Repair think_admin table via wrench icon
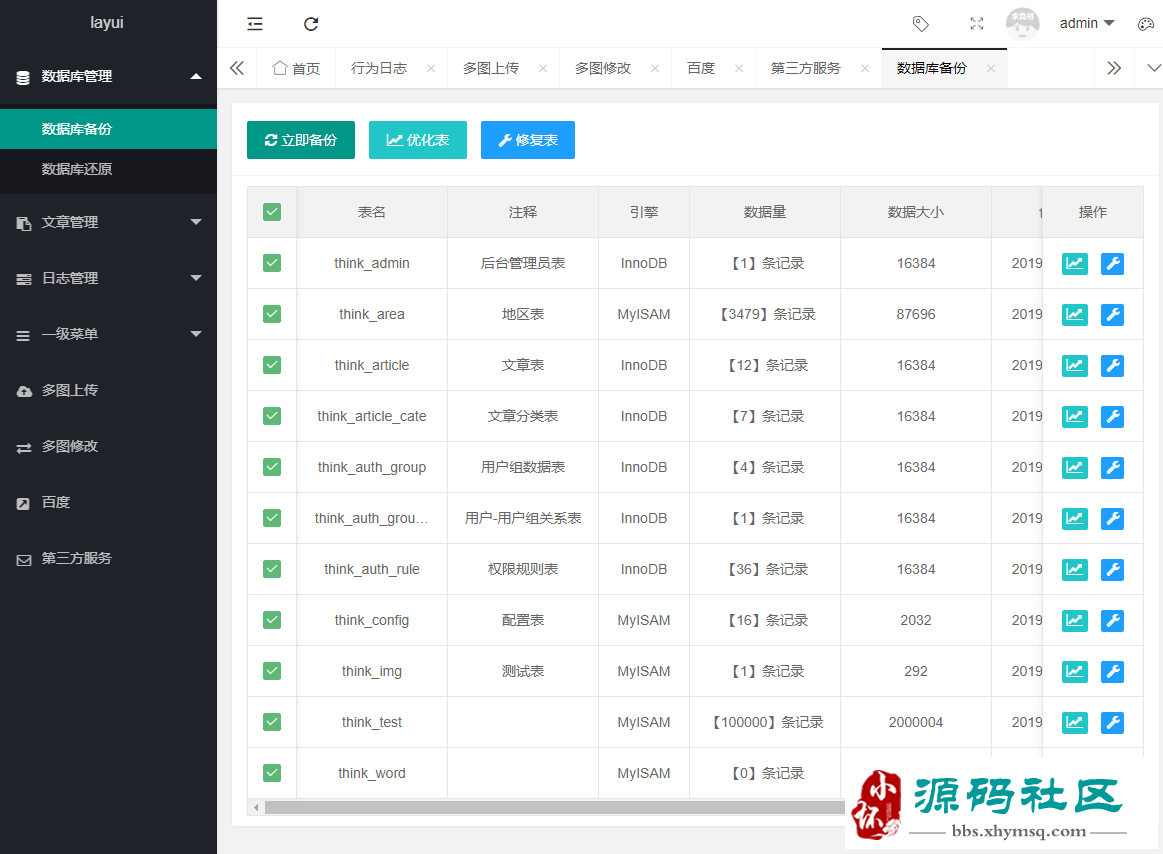Screen dimensions: 1163x854 (x=1113, y=263)
